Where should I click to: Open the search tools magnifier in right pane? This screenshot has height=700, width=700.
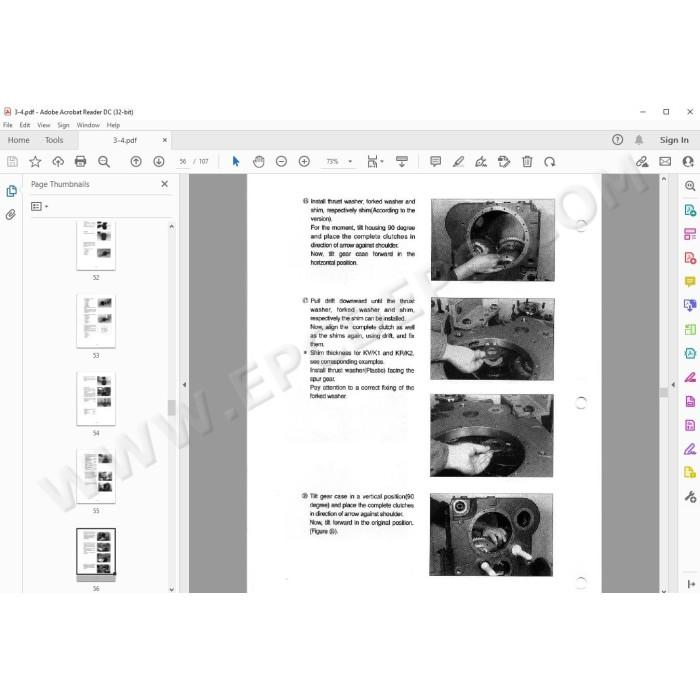690,186
